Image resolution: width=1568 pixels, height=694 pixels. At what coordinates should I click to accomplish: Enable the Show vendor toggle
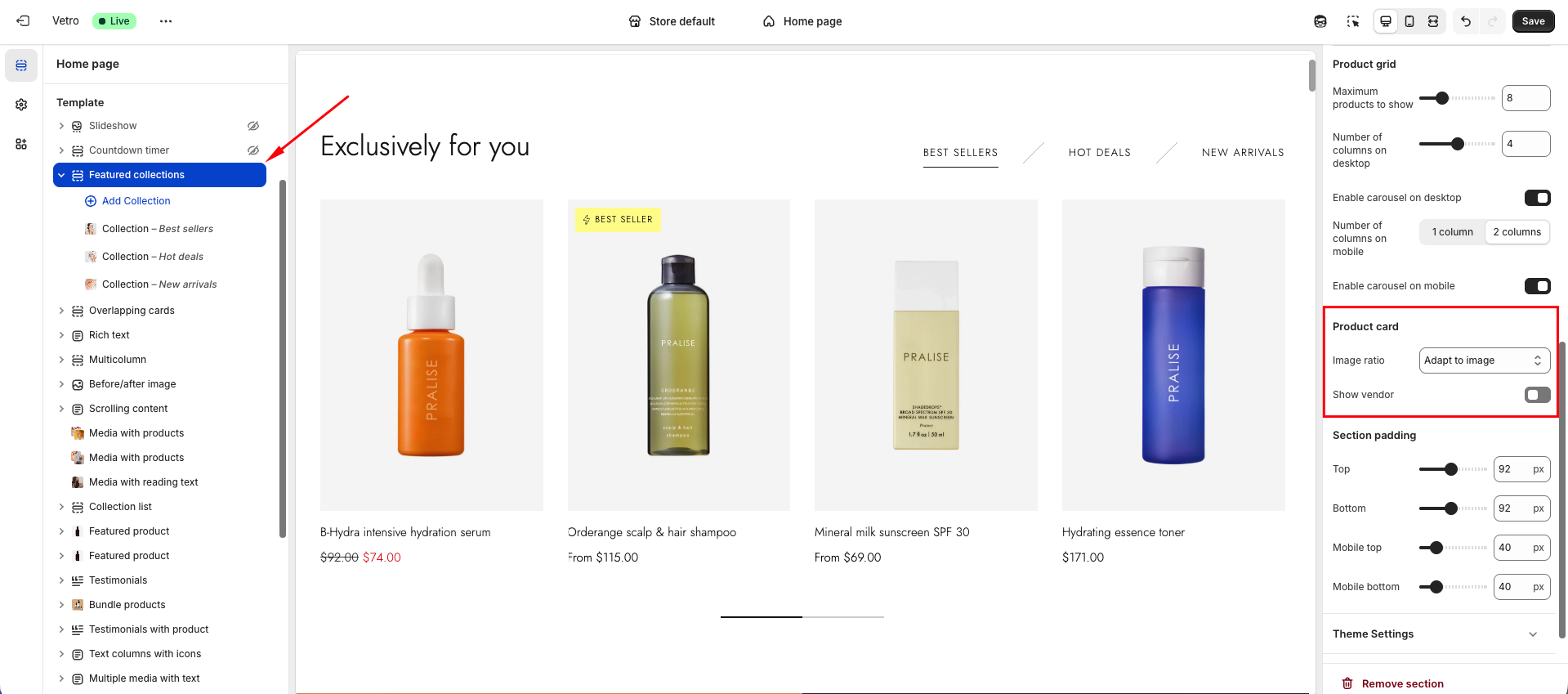[1537, 395]
